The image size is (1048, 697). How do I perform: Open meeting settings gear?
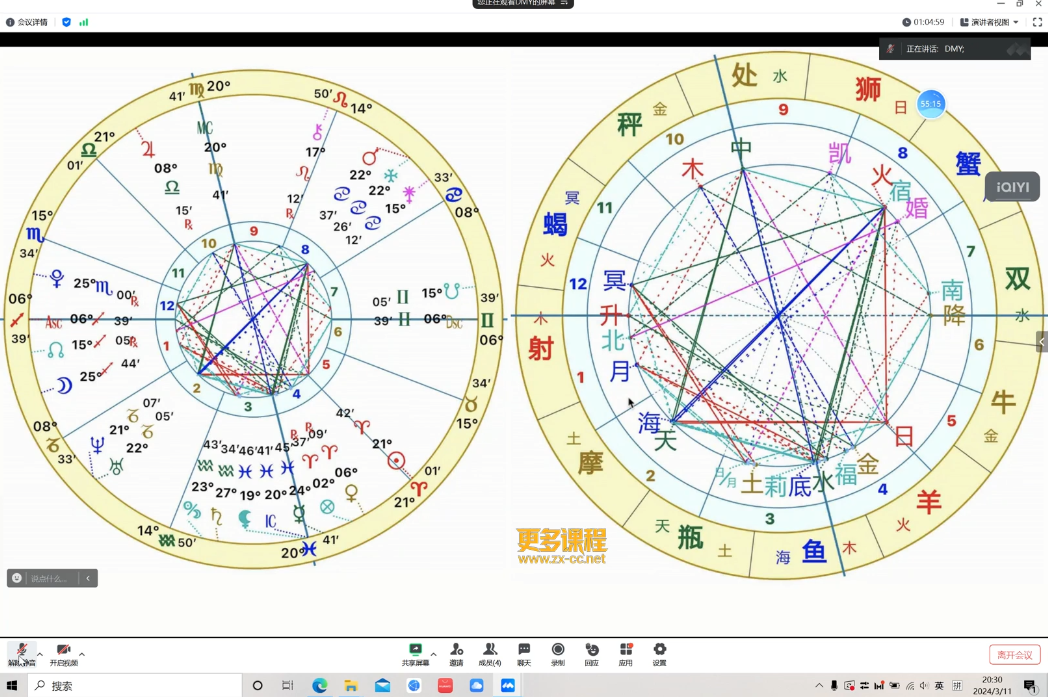pyautogui.click(x=660, y=654)
